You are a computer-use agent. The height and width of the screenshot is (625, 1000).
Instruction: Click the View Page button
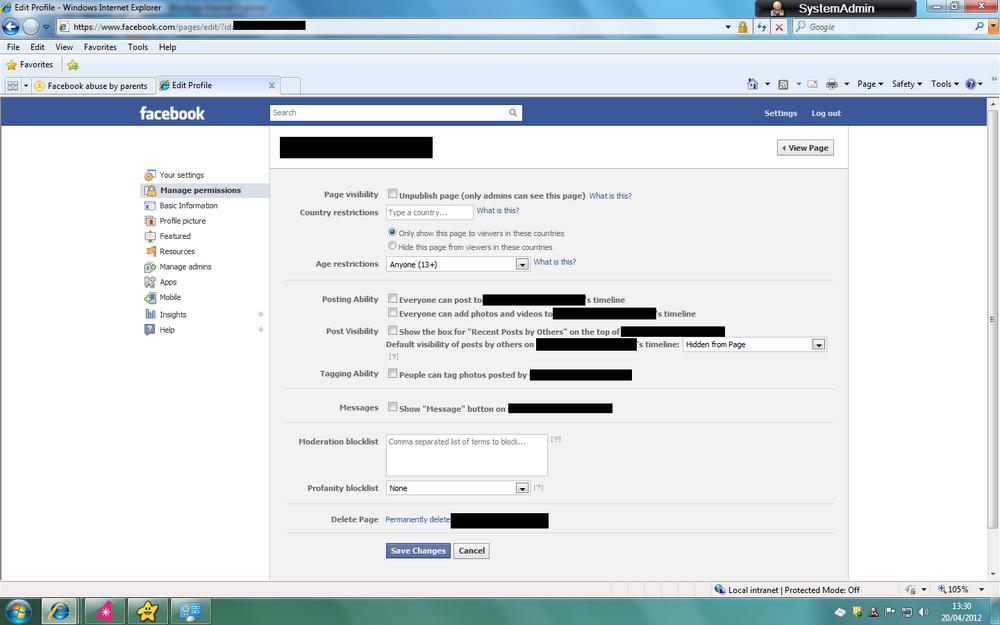[x=805, y=148]
